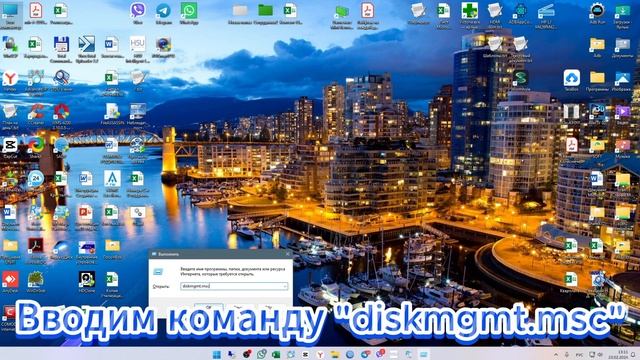640x360 pixels.
Task: Open the Windows Start menu
Action: coord(217,354)
